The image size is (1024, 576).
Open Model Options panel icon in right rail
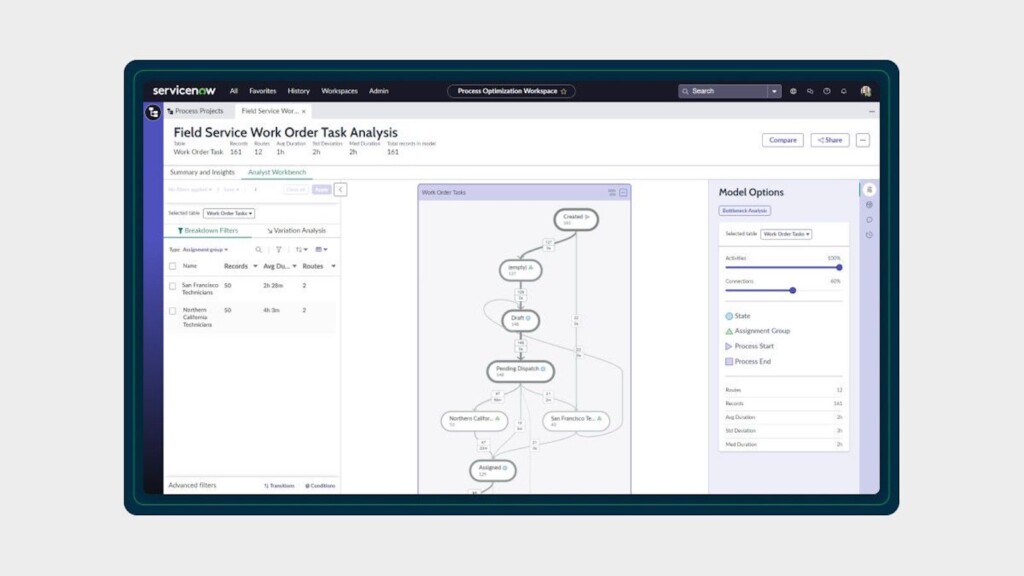869,189
